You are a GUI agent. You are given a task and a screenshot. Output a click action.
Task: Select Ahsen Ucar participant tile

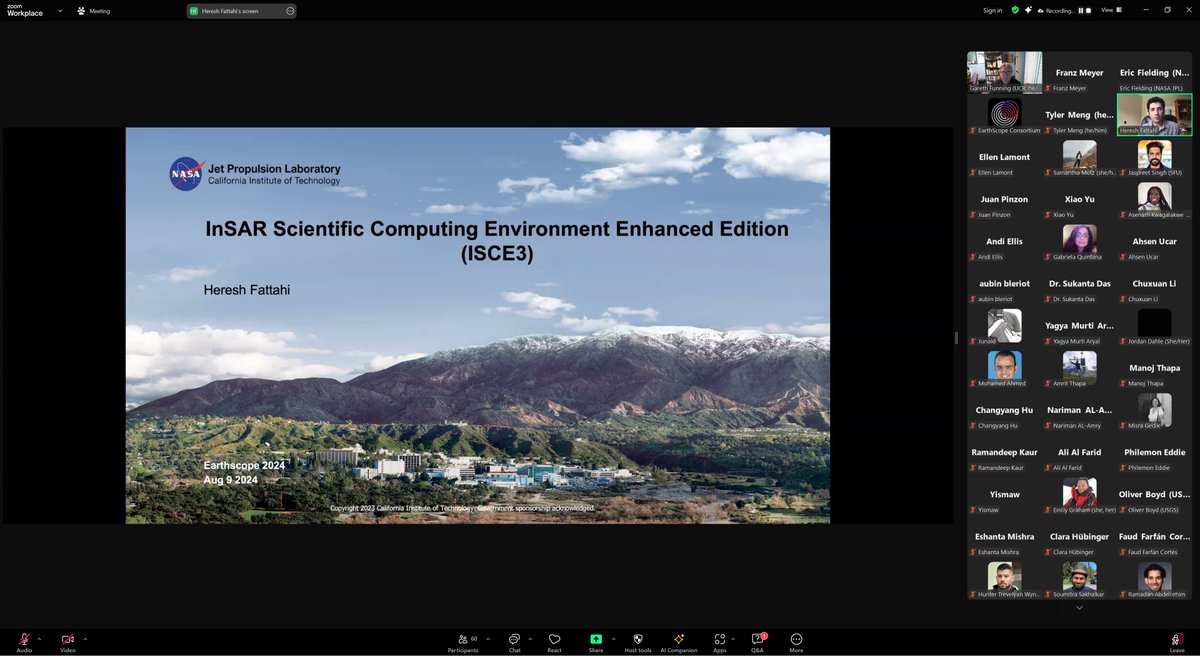point(1154,242)
